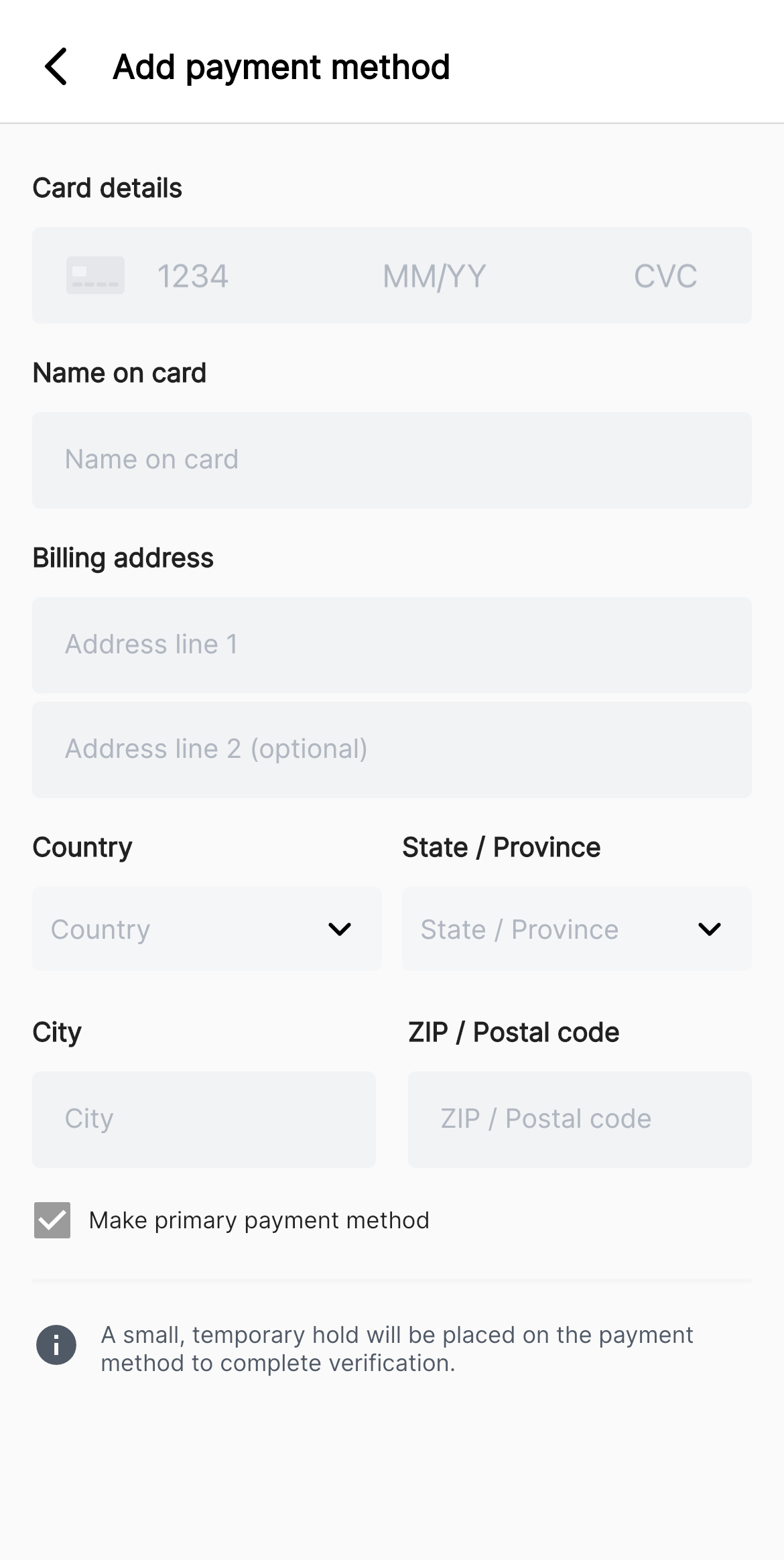Focus the card number field showing 1234
The height and width of the screenshot is (1560, 784).
tap(193, 276)
